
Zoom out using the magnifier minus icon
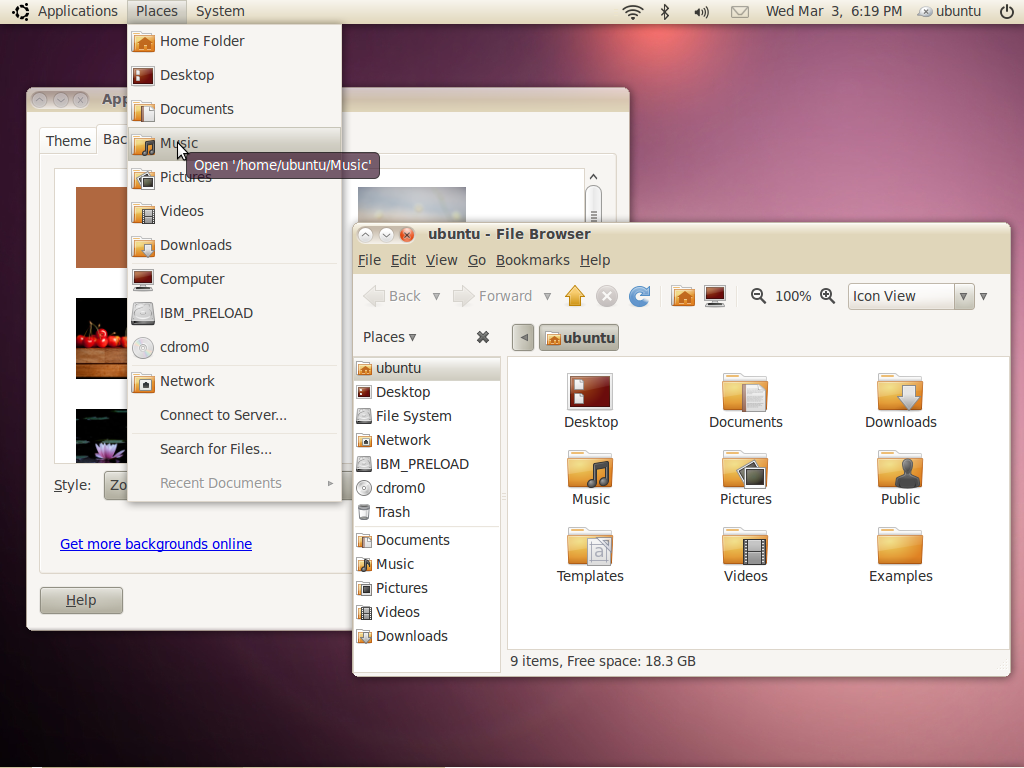757,296
